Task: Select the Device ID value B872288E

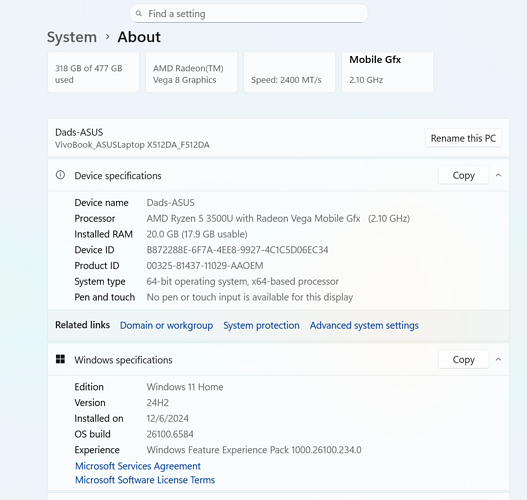Action: point(237,250)
